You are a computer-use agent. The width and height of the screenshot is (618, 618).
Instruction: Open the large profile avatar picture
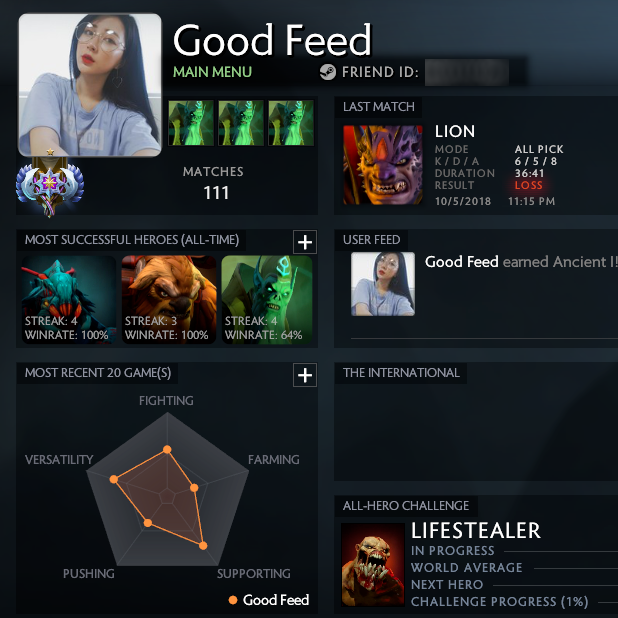pos(90,85)
